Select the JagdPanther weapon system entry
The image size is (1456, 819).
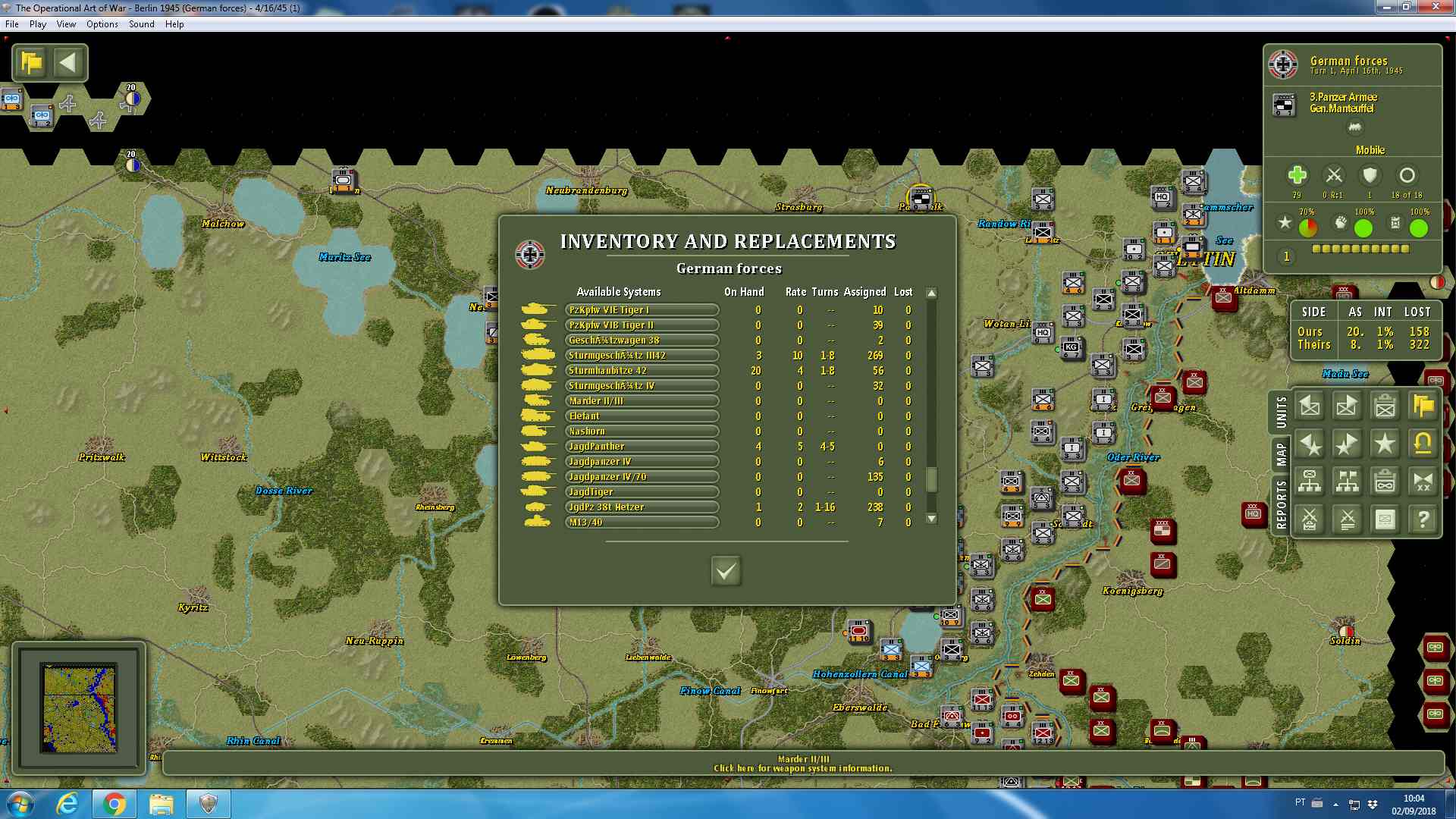pyautogui.click(x=642, y=447)
